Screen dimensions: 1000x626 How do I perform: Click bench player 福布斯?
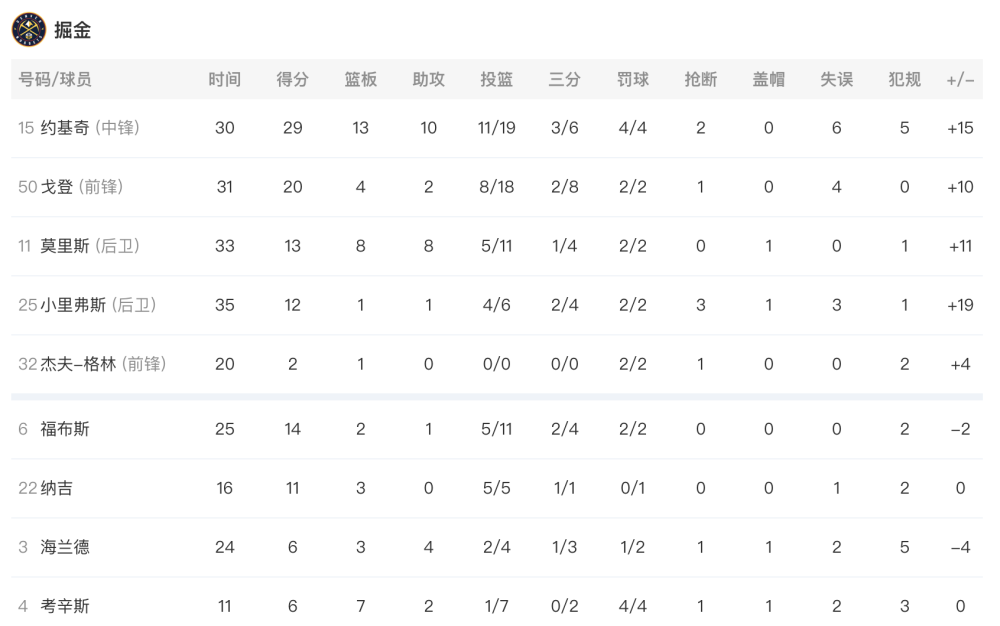(65, 429)
